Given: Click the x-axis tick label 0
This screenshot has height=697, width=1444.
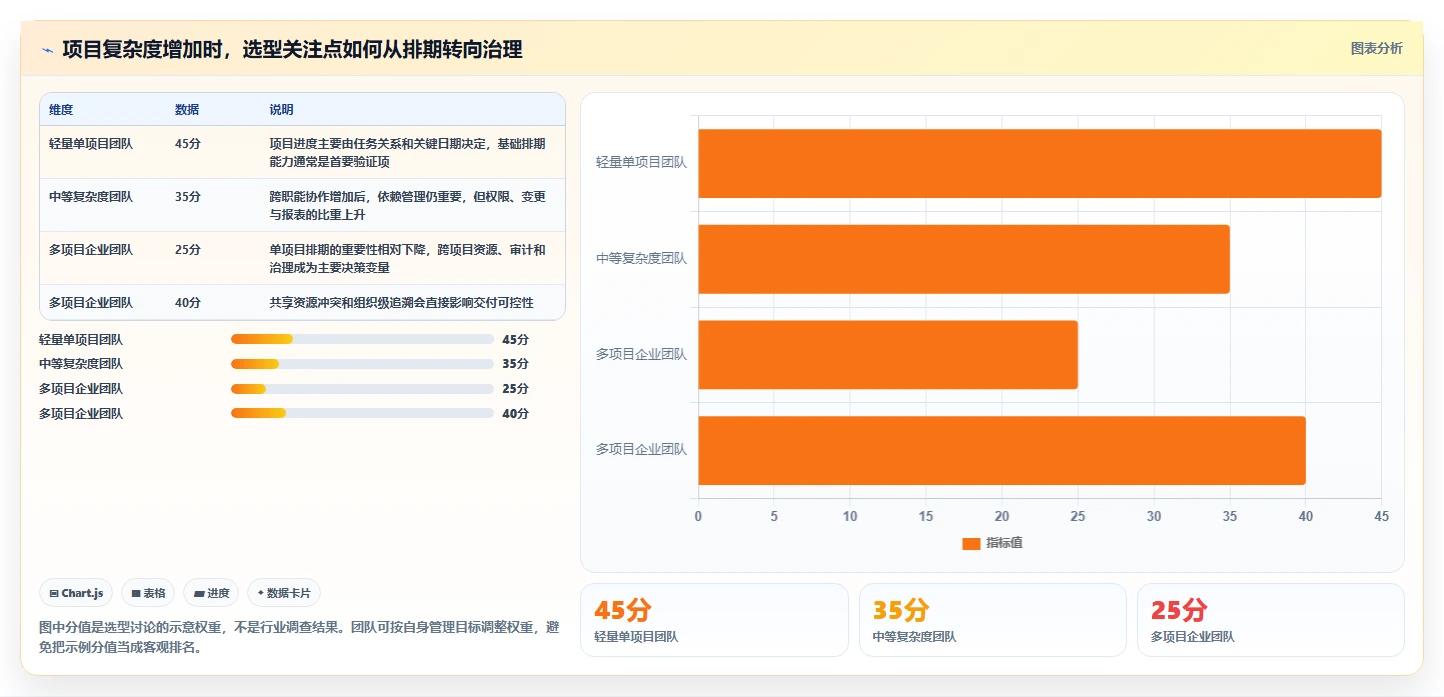Looking at the screenshot, I should (698, 516).
